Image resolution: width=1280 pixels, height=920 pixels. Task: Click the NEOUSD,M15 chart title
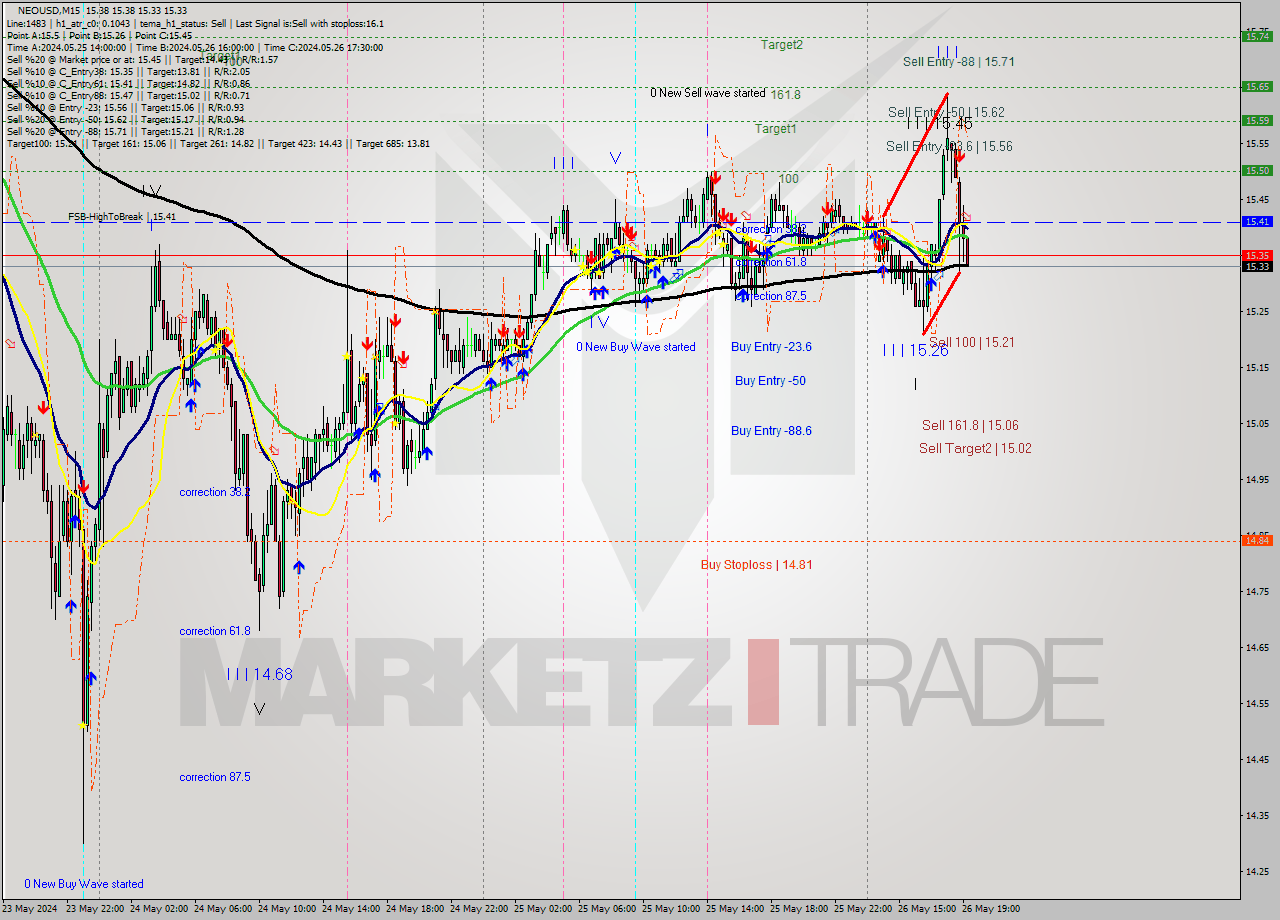pyautogui.click(x=49, y=10)
